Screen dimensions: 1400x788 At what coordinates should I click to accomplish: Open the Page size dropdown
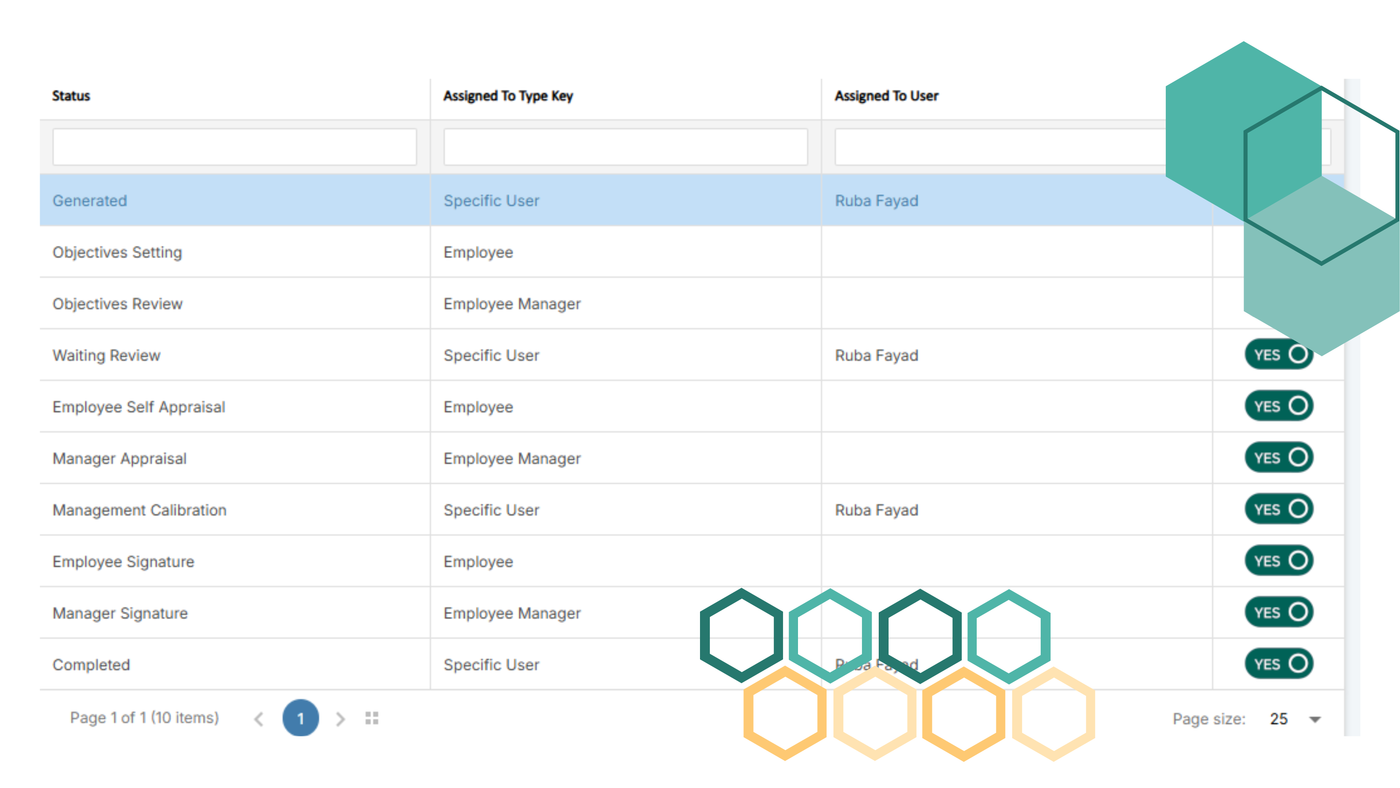1296,719
